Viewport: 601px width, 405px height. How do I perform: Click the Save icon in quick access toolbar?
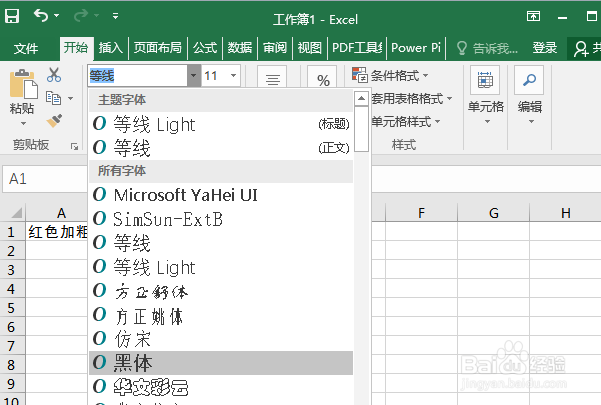pyautogui.click(x=12, y=16)
